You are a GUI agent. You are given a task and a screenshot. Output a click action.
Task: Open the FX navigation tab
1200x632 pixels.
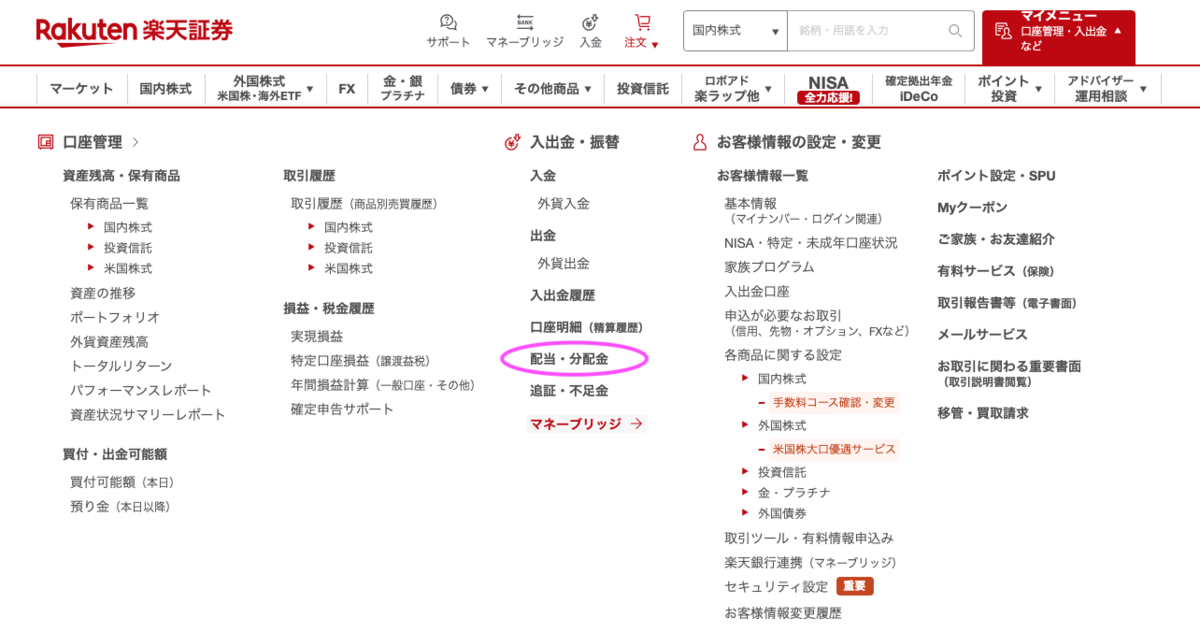click(x=347, y=89)
